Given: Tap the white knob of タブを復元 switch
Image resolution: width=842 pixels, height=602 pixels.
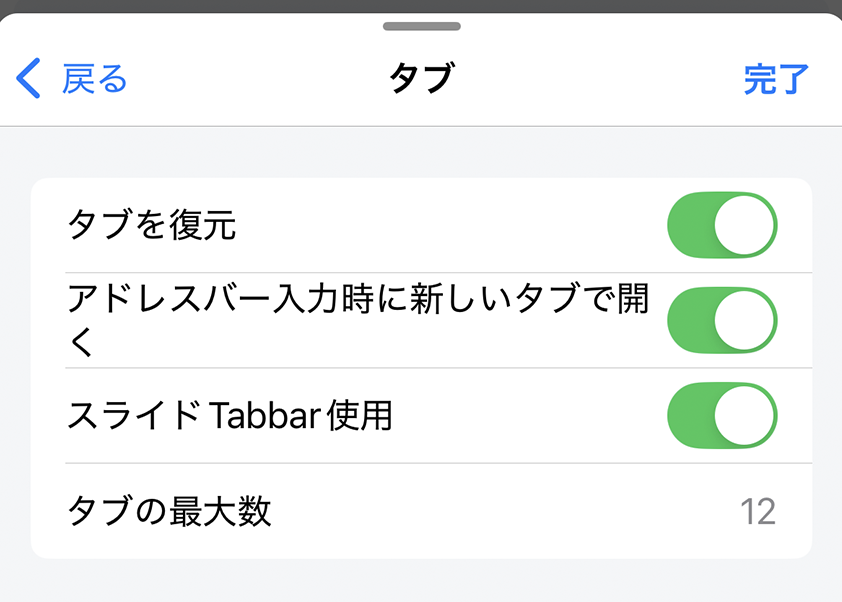Looking at the screenshot, I should pyautogui.click(x=746, y=225).
